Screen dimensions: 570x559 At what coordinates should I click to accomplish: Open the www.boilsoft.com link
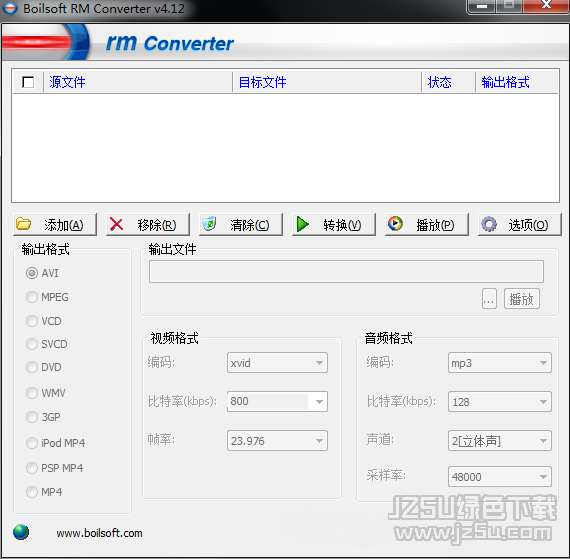tap(99, 533)
